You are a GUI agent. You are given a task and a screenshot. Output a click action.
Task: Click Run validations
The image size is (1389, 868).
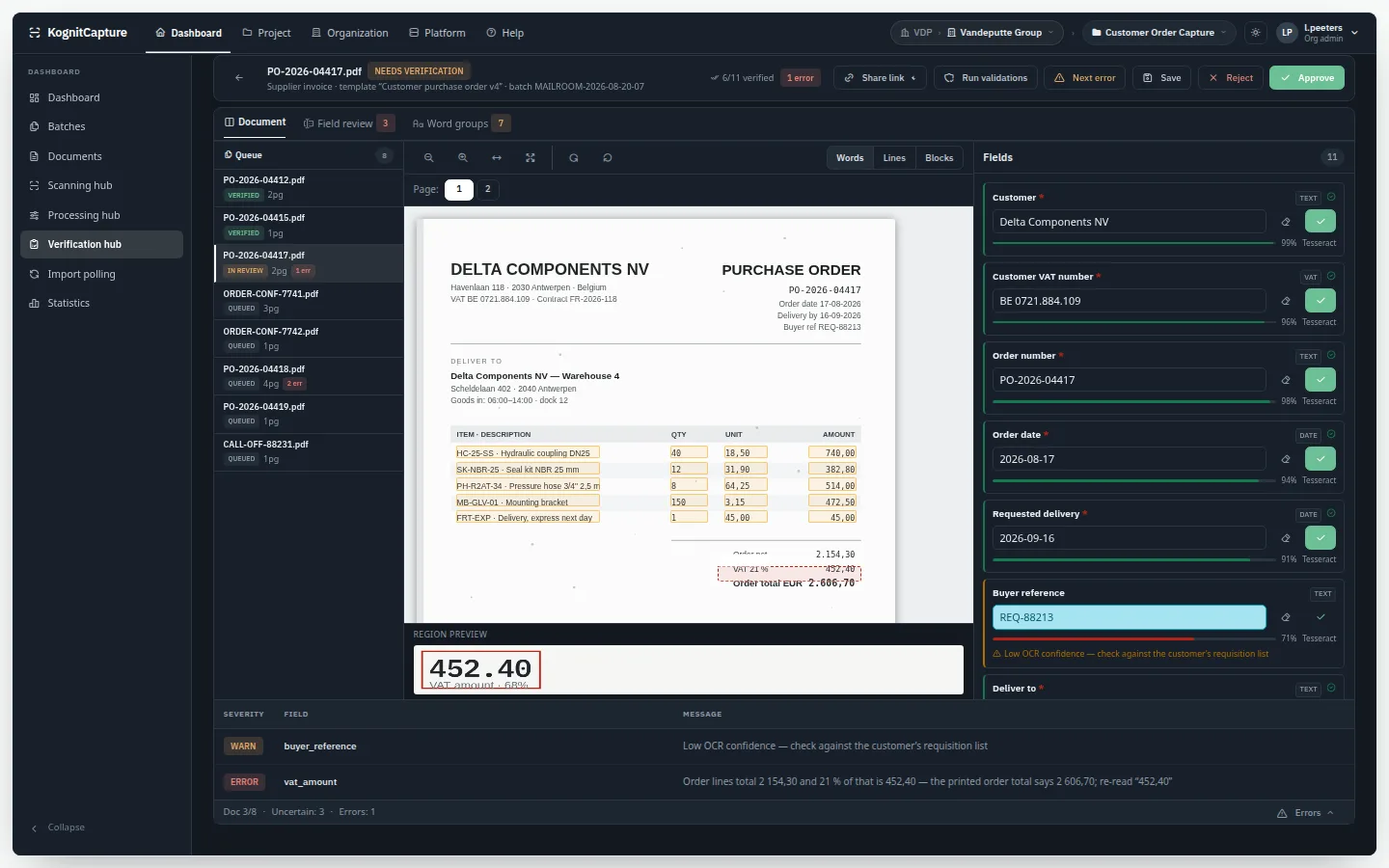[986, 78]
